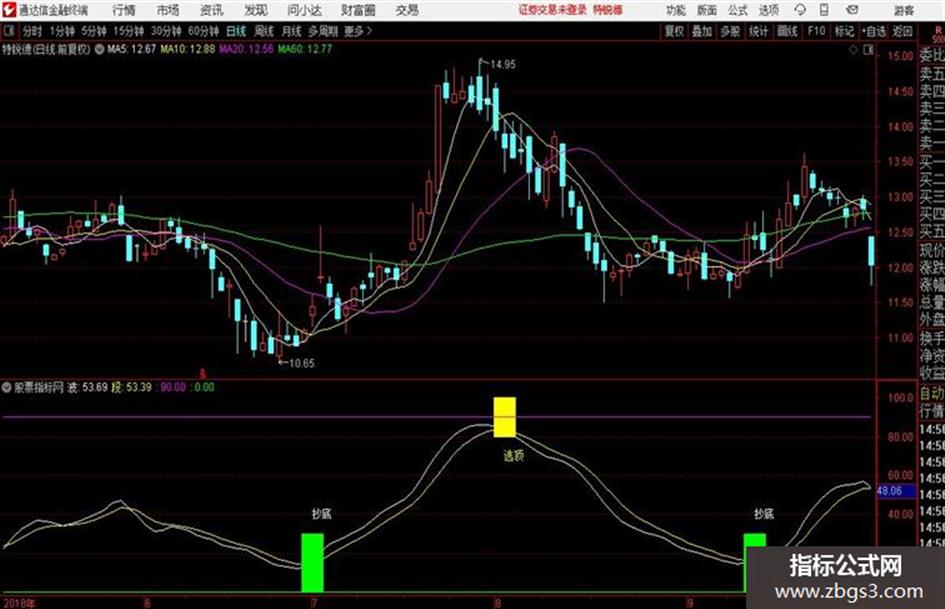Switch to the 1分钟 period
This screenshot has height=609, width=945.
pos(62,31)
